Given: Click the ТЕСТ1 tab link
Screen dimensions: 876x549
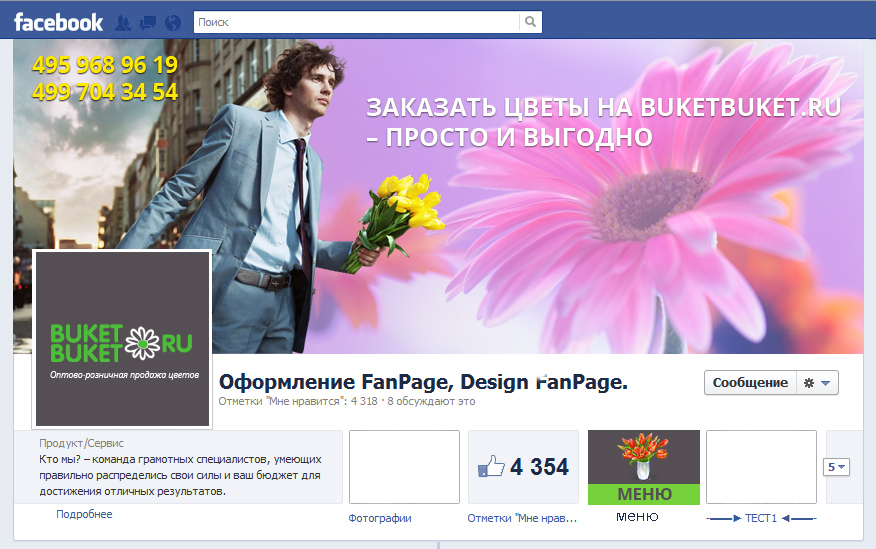Looking at the screenshot, I should coord(761,518).
